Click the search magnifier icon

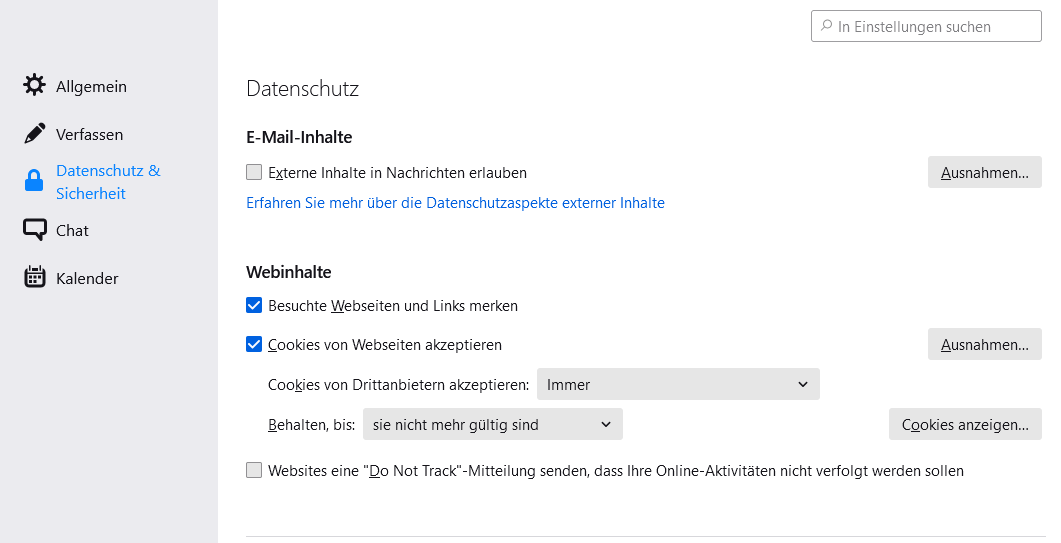(x=826, y=26)
